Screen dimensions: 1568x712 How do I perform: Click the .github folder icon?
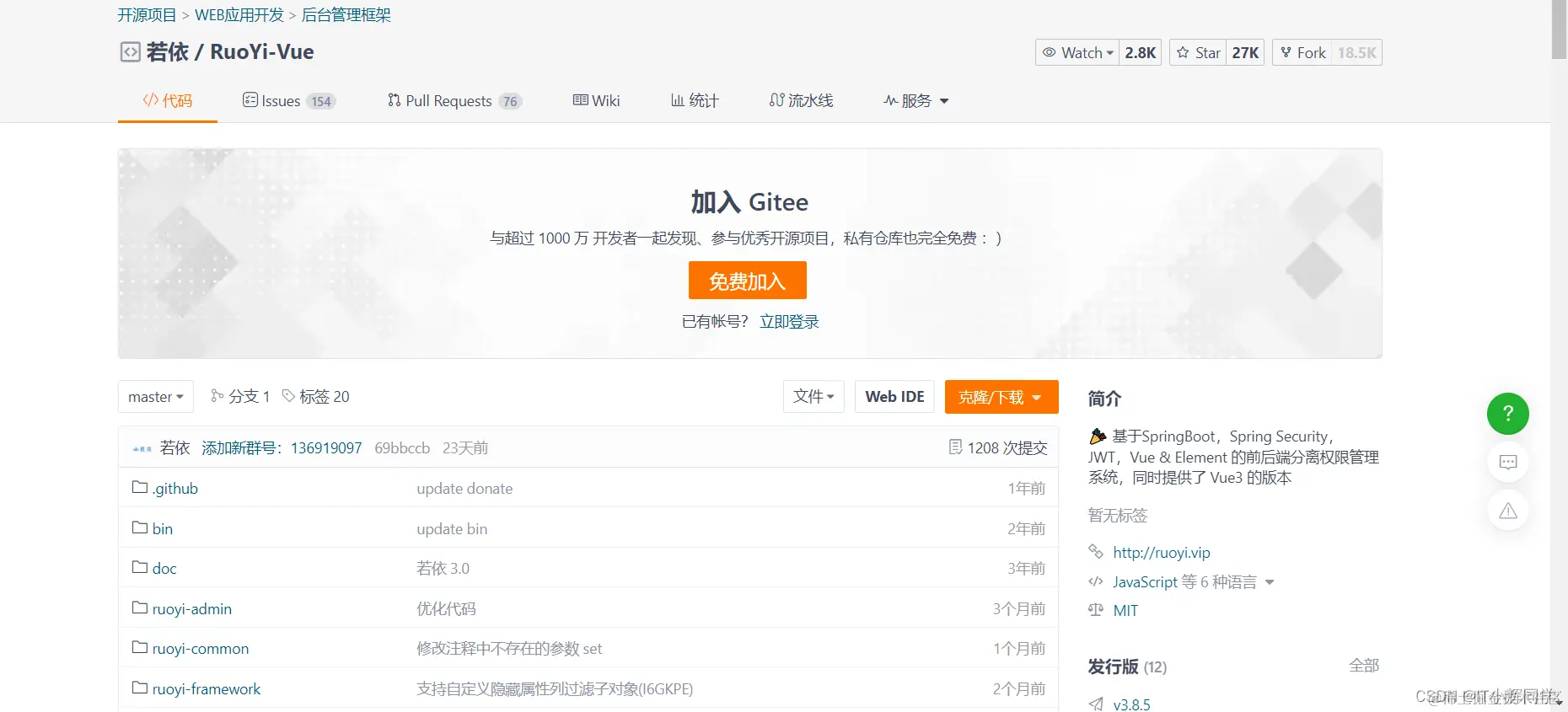pos(140,487)
